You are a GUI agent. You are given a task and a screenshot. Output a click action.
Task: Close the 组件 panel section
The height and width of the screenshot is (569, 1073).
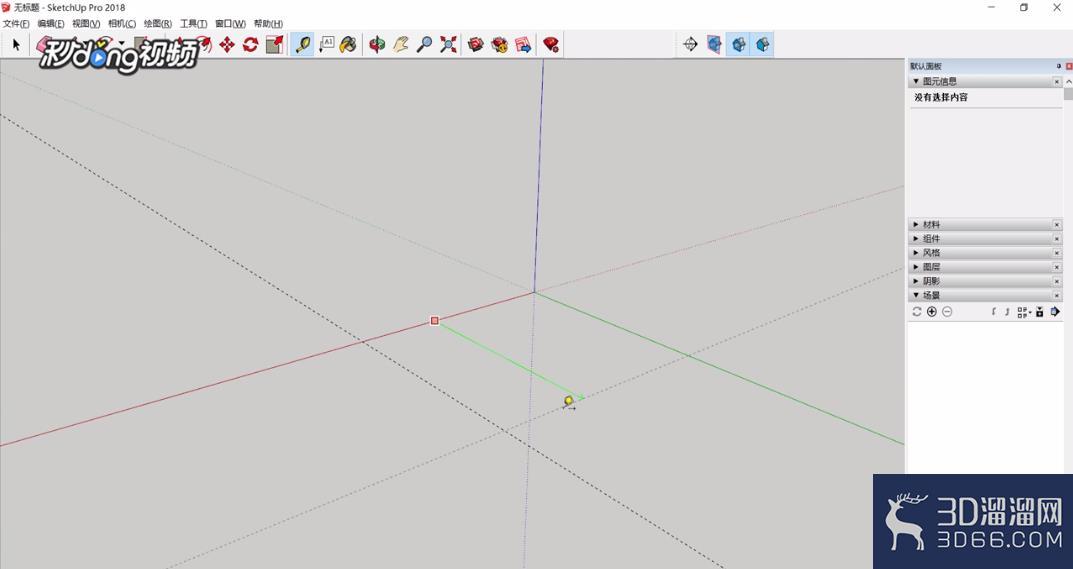(1057, 239)
